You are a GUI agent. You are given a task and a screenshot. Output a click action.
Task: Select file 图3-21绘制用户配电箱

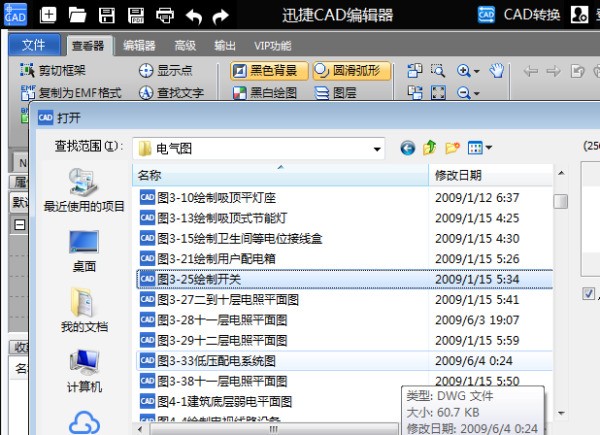coord(208,259)
